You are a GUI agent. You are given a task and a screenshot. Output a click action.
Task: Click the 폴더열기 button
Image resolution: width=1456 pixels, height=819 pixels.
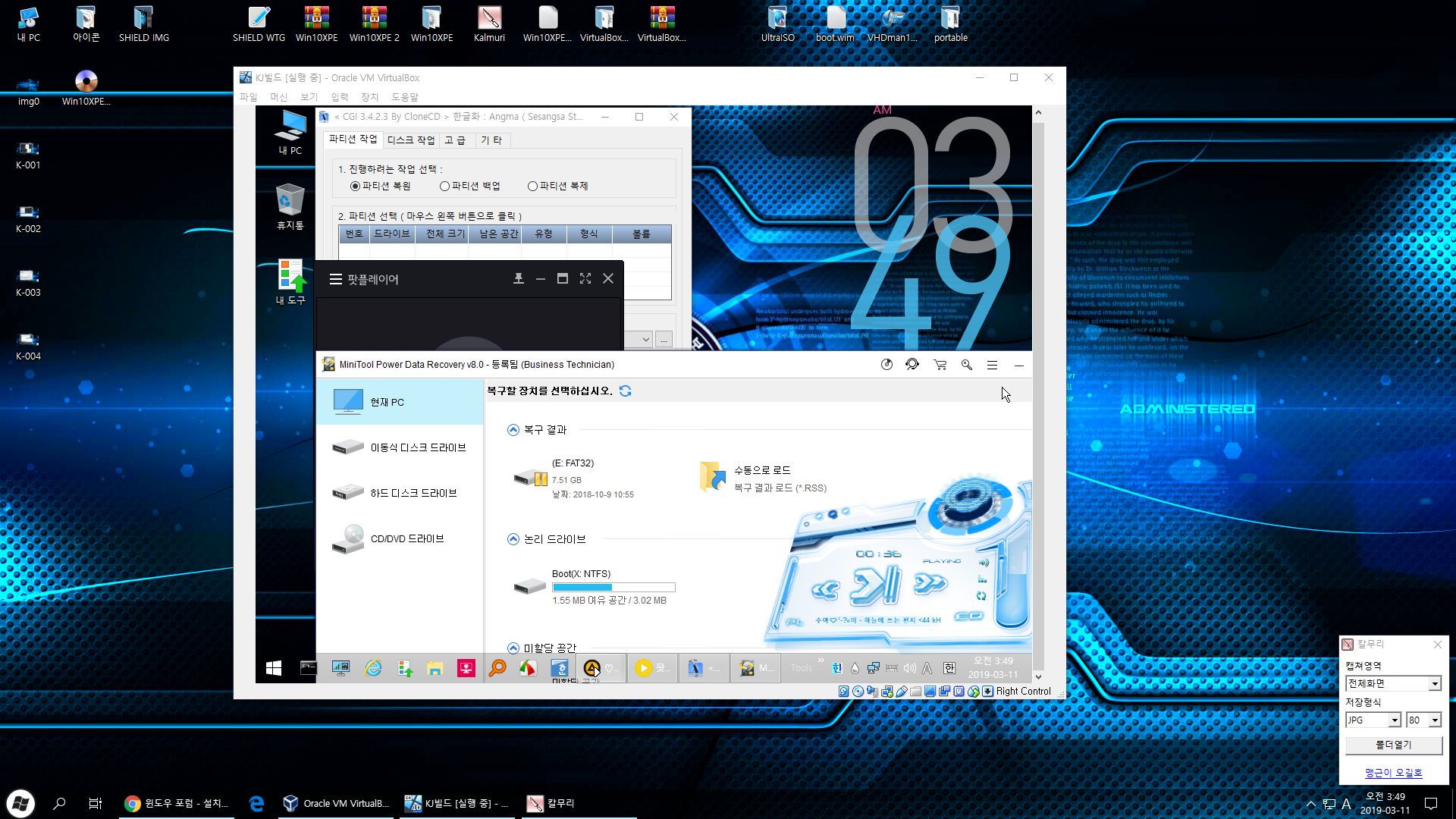[x=1394, y=745]
